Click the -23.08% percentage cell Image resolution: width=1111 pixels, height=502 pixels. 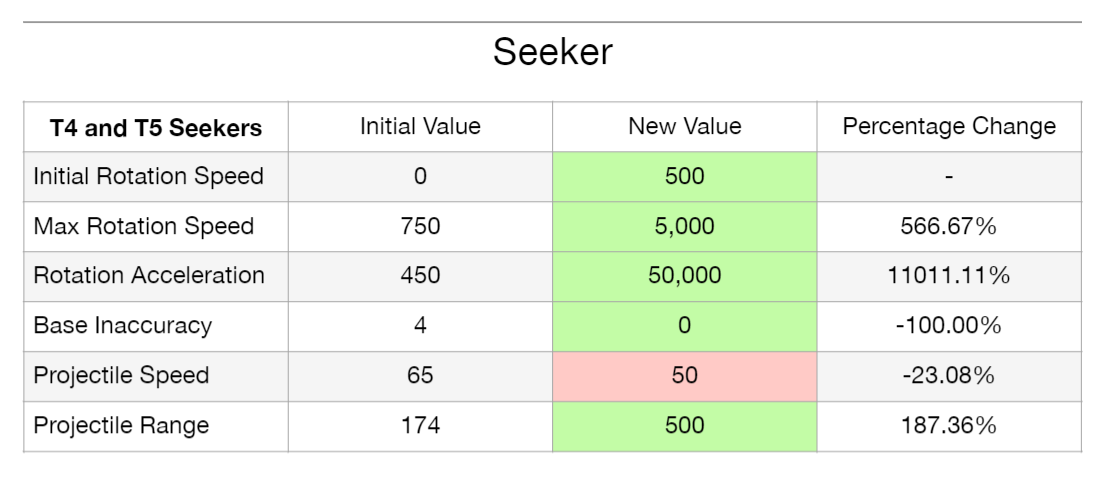pos(948,375)
